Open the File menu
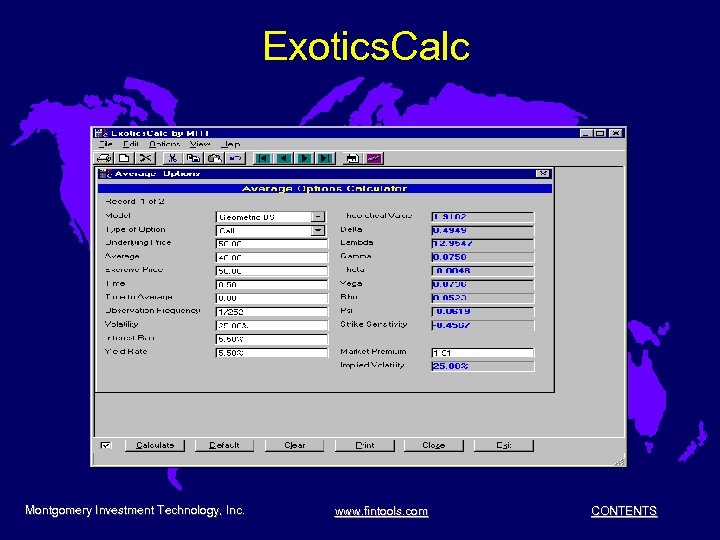The image size is (720, 540). click(x=106, y=144)
